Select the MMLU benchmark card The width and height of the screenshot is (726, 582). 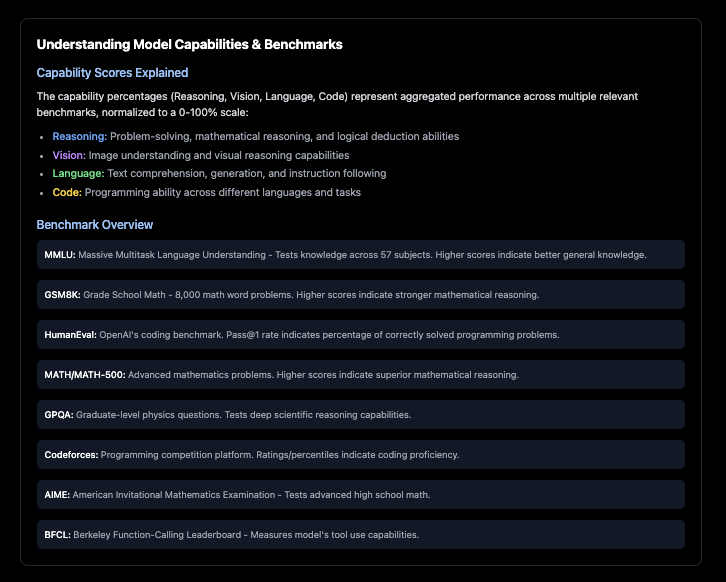[x=360, y=254]
